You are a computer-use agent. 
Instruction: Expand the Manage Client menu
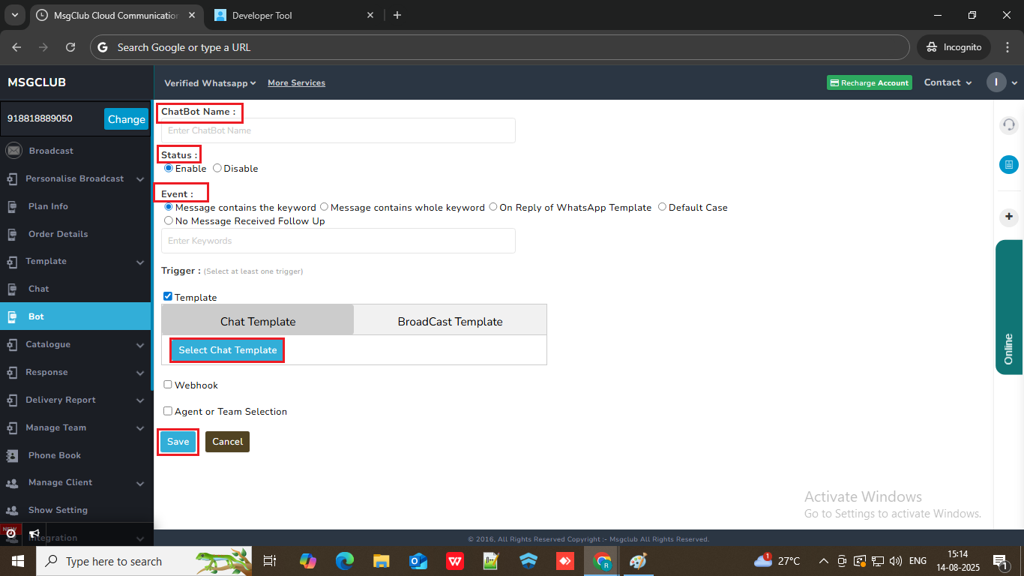[x=140, y=483]
